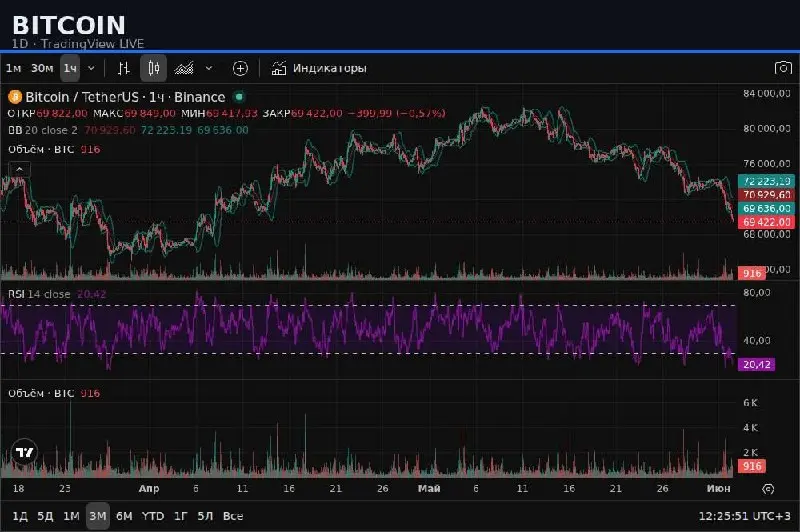Click the 70 929,60 basis price label
The width and height of the screenshot is (800, 532).
pyautogui.click(x=766, y=195)
